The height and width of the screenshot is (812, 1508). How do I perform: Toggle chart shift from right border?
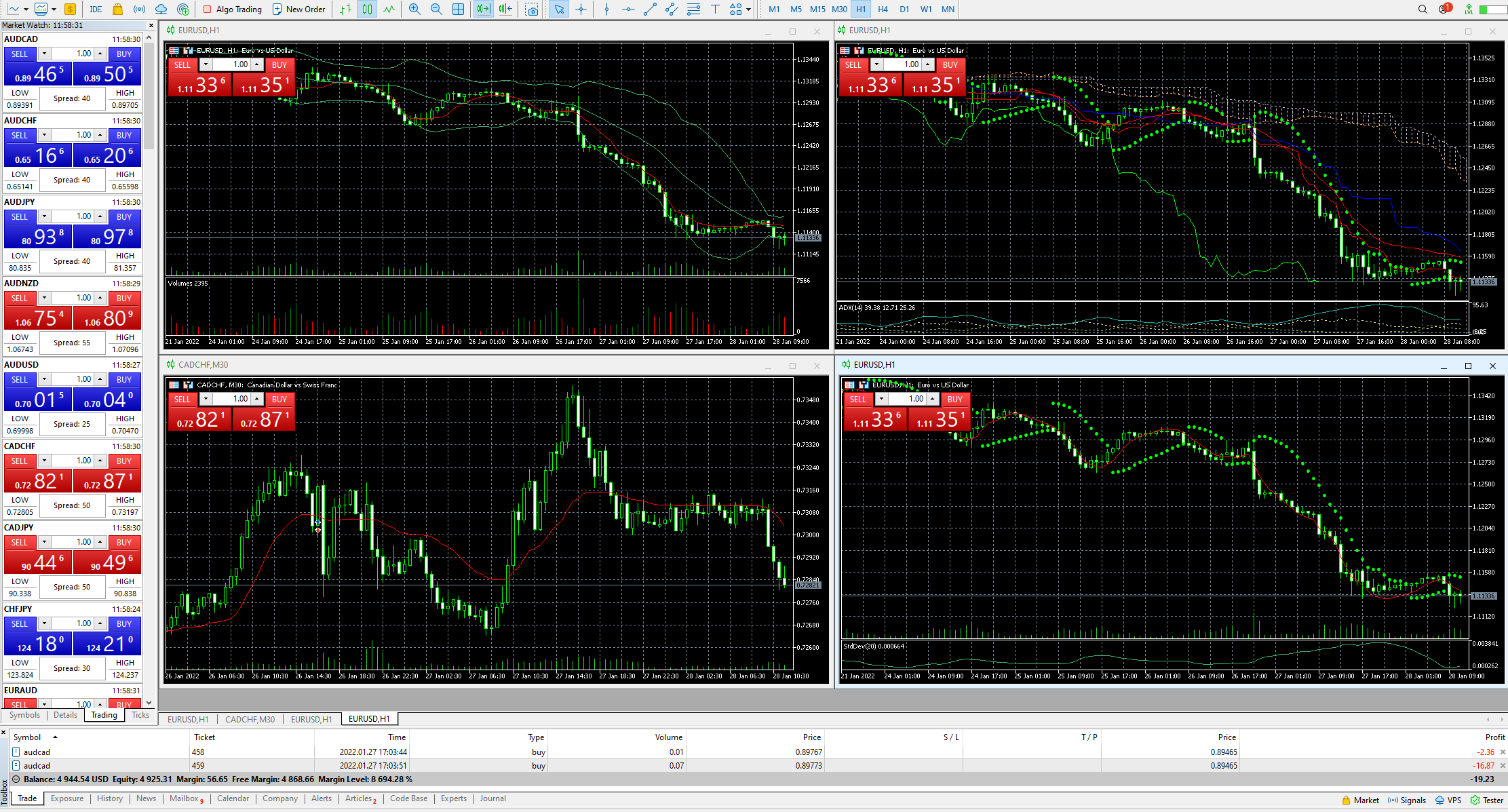tap(505, 9)
